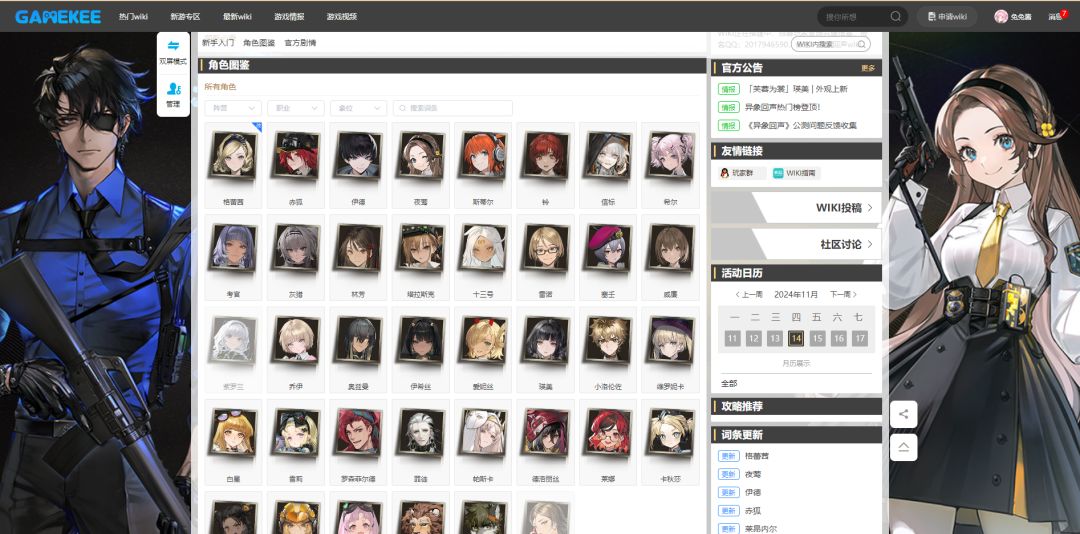Screen dimensions: 1080x534
Task: Open 热门wiki in top navigation
Action: [133, 17]
